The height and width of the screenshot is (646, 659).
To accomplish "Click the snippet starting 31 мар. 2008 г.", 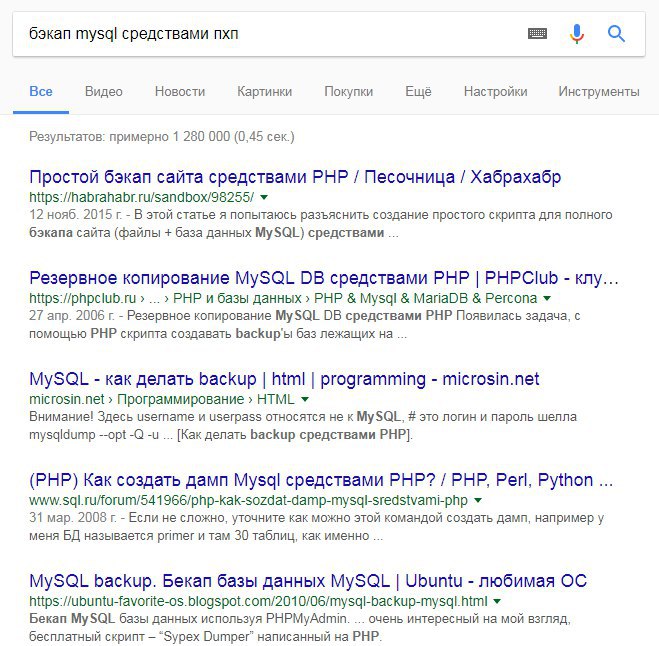I will 316,527.
